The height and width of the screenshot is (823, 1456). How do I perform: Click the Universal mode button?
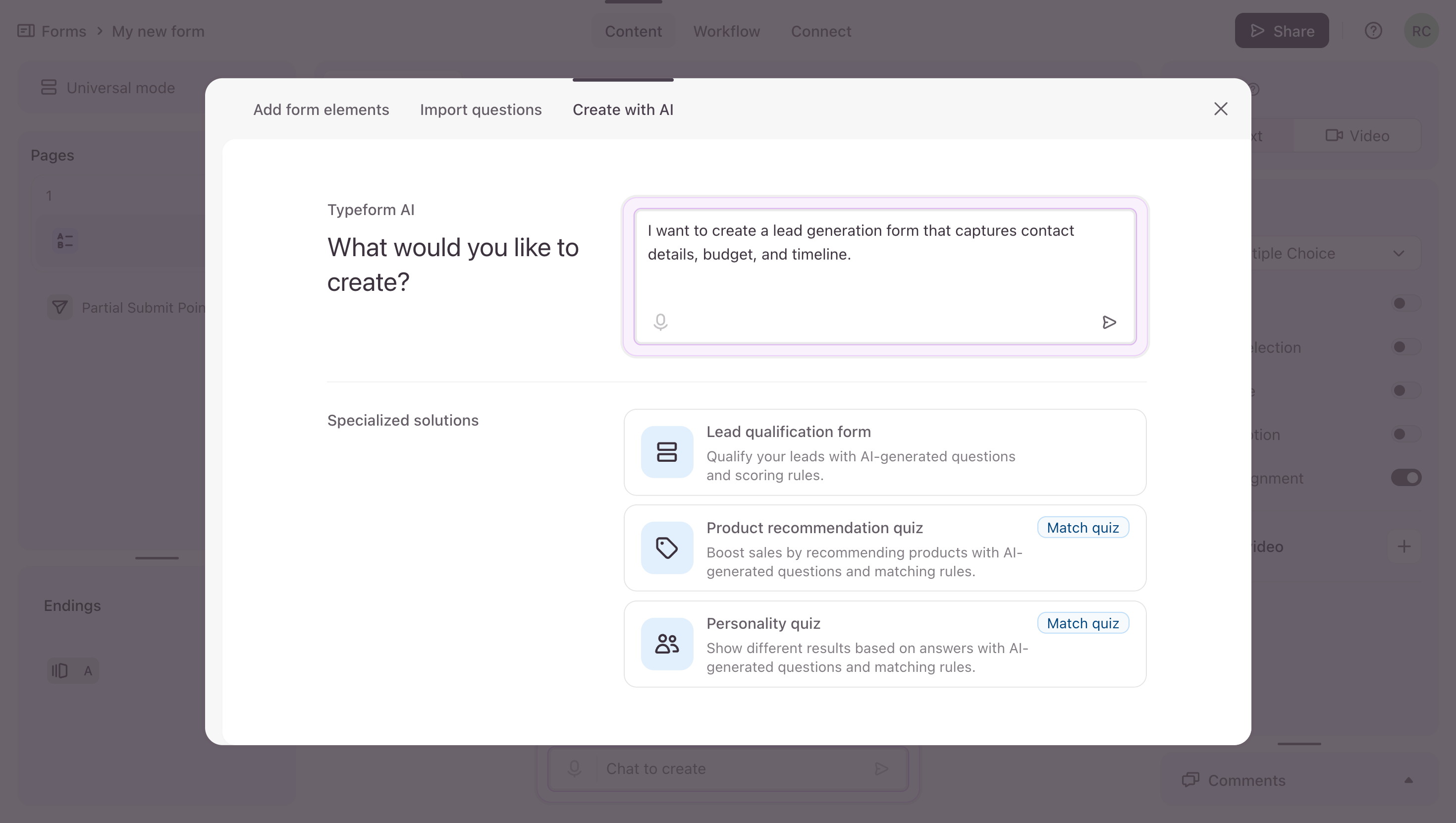point(108,88)
